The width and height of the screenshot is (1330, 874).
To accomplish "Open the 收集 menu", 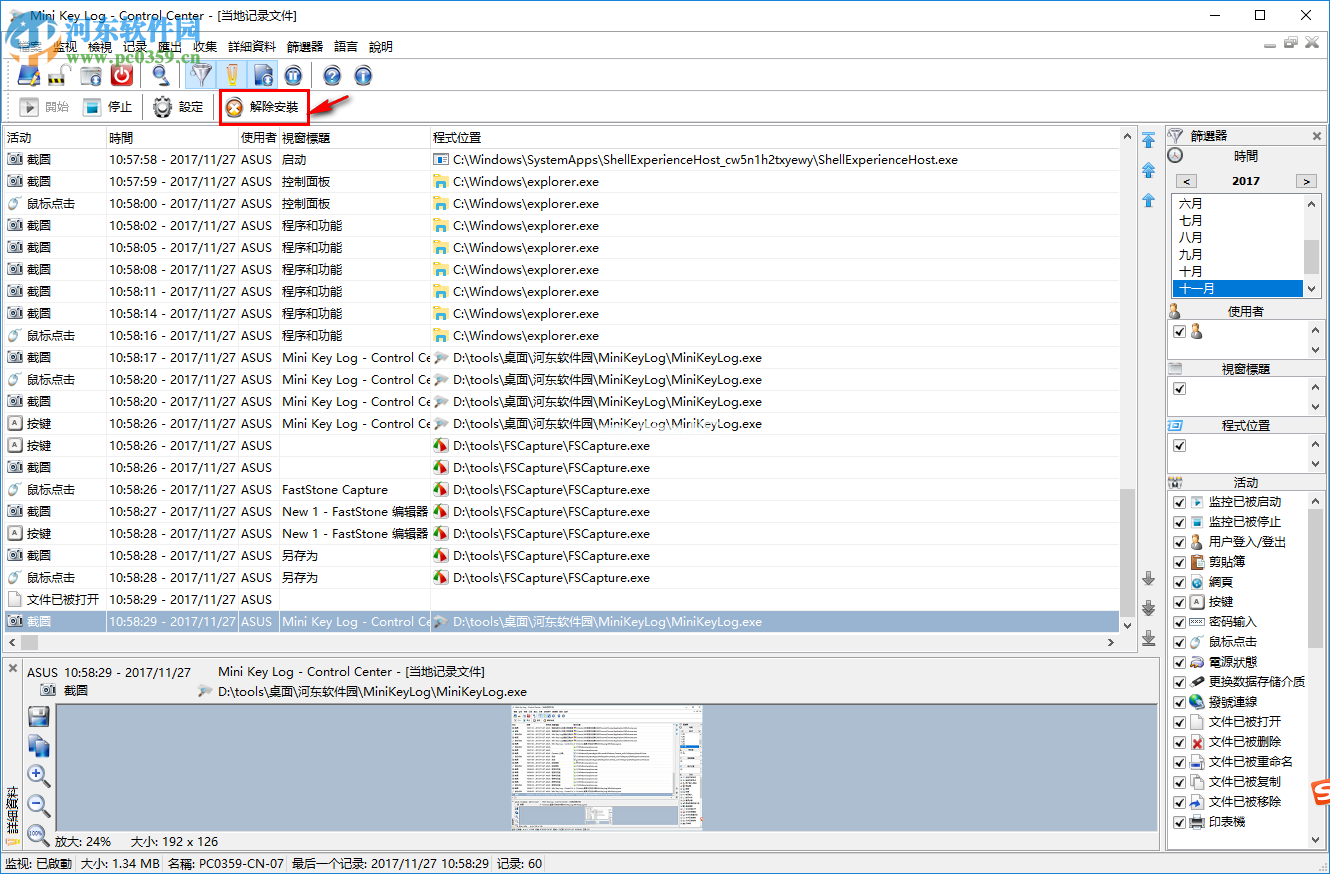I will pos(205,46).
